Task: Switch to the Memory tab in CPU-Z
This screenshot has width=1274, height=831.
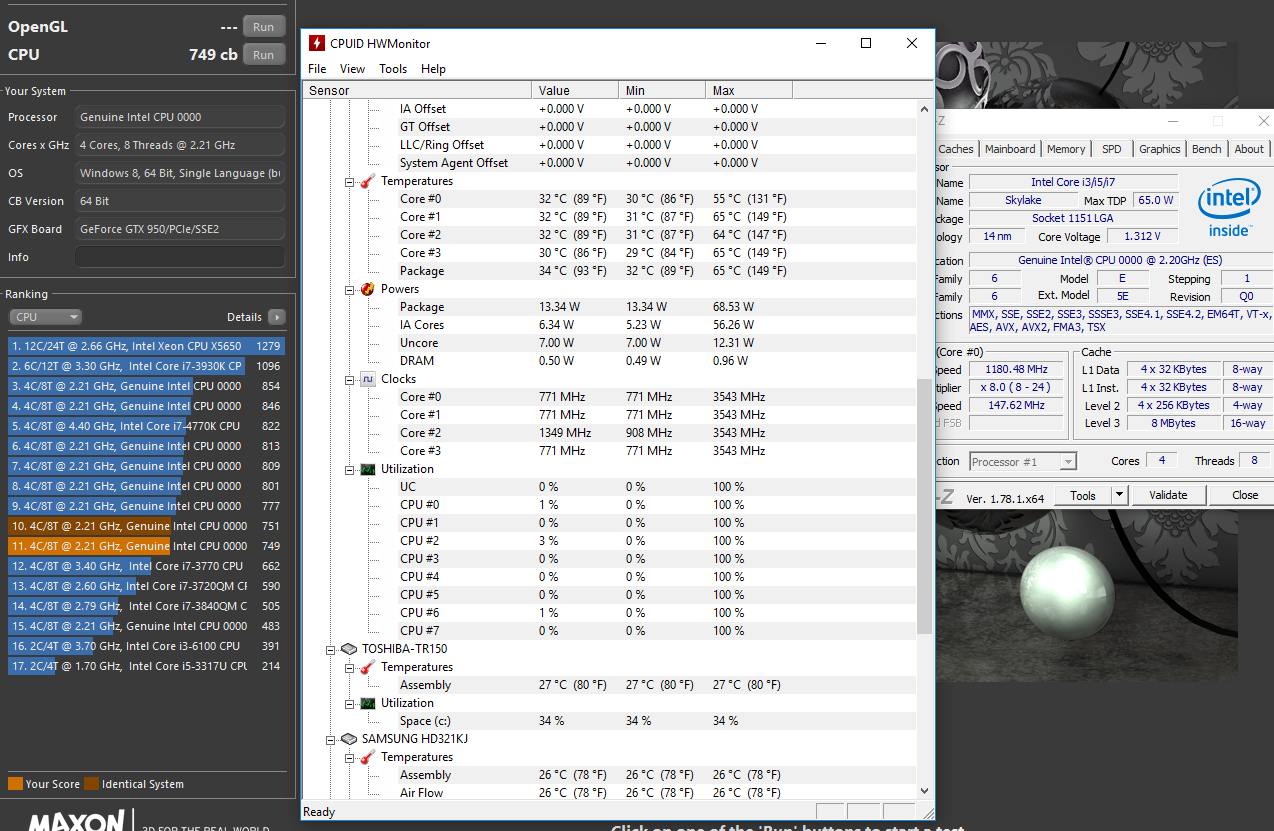Action: (1066, 149)
